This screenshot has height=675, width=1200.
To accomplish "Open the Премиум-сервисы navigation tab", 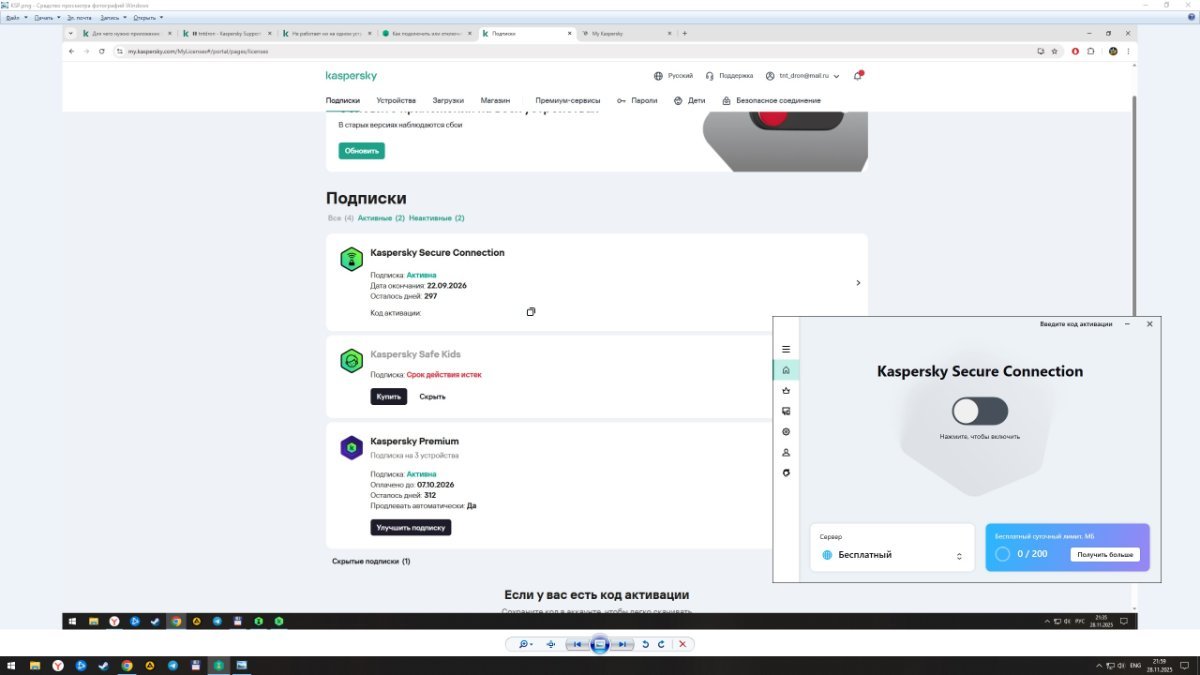I will point(568,100).
